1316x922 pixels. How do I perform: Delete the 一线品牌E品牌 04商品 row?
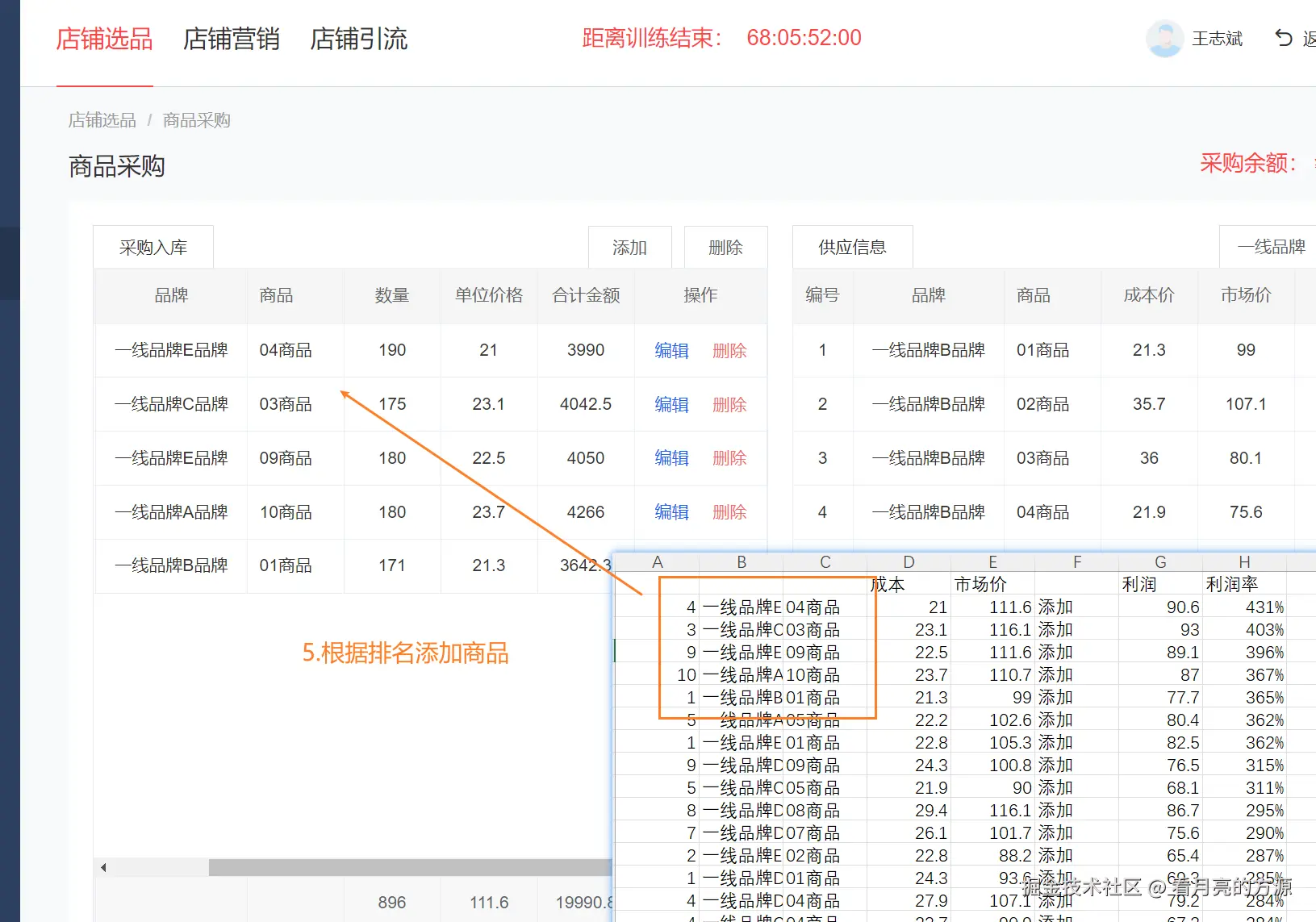tap(729, 350)
